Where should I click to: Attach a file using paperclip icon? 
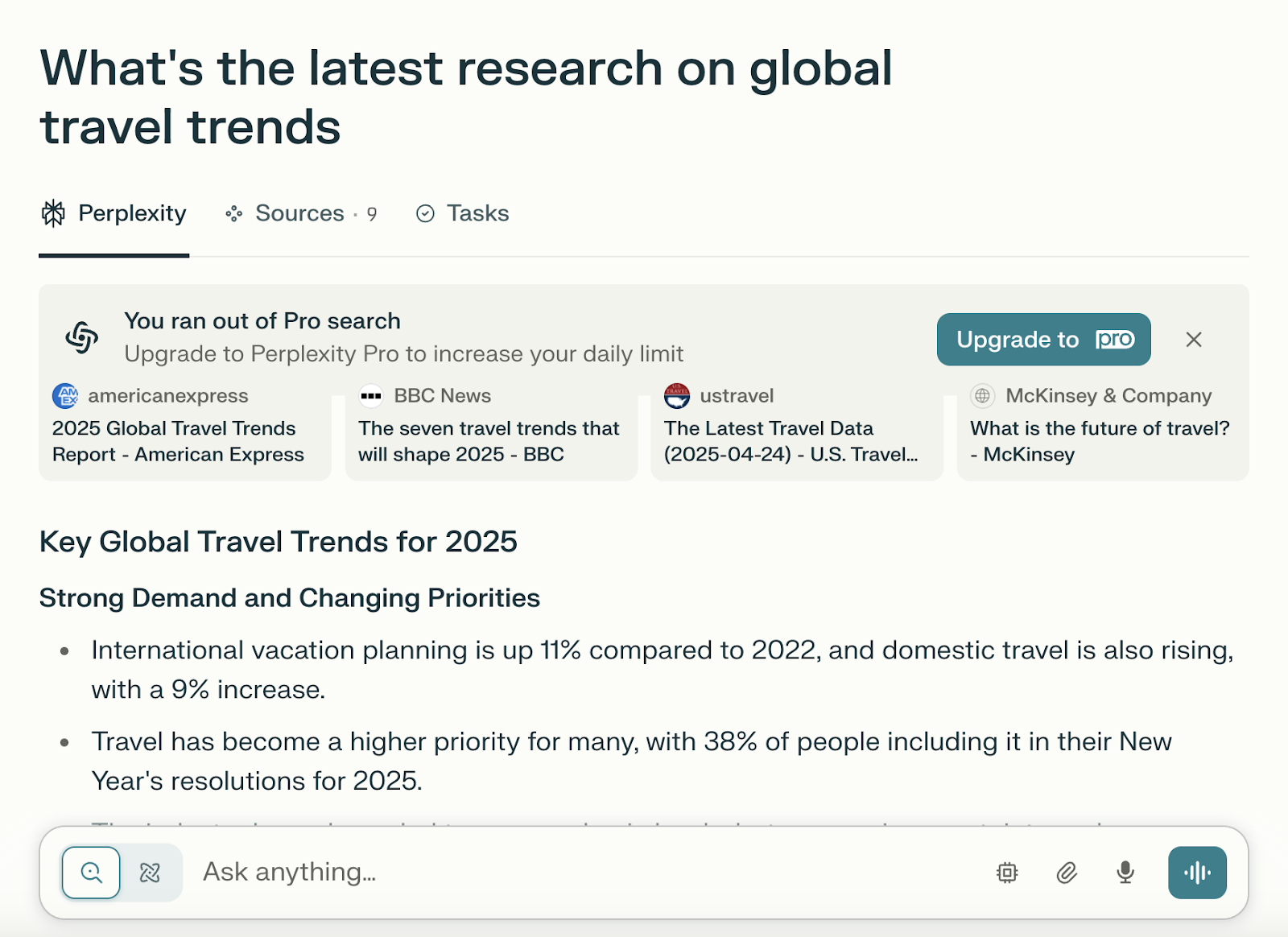click(1067, 873)
